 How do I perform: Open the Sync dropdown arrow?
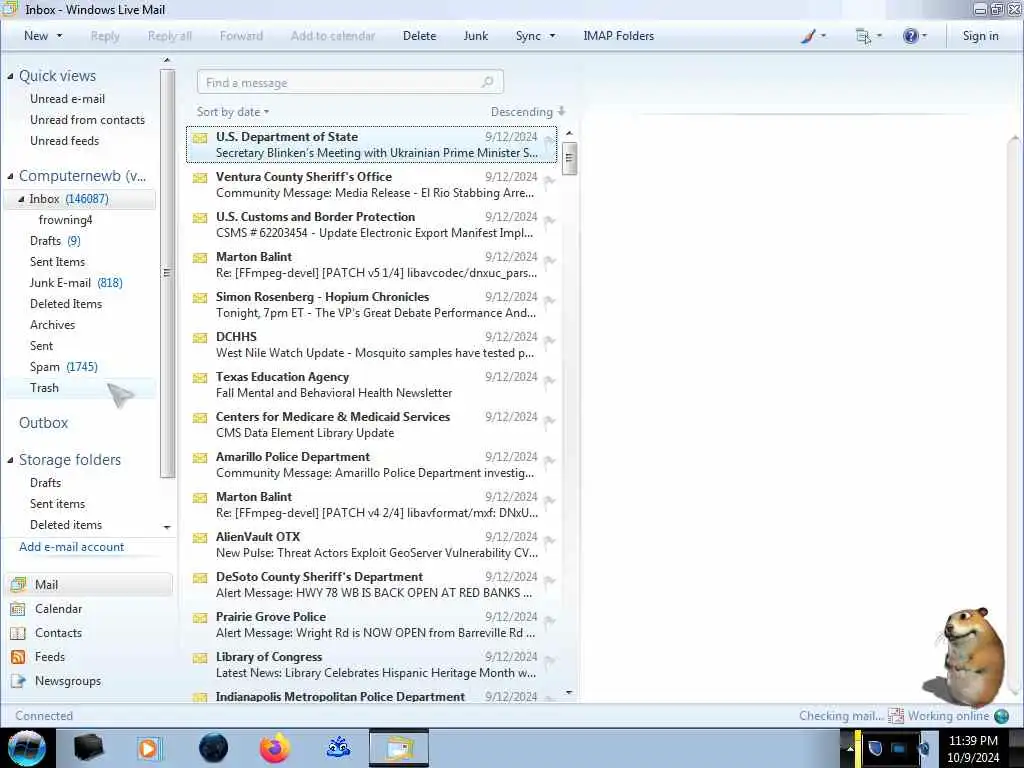pos(552,36)
